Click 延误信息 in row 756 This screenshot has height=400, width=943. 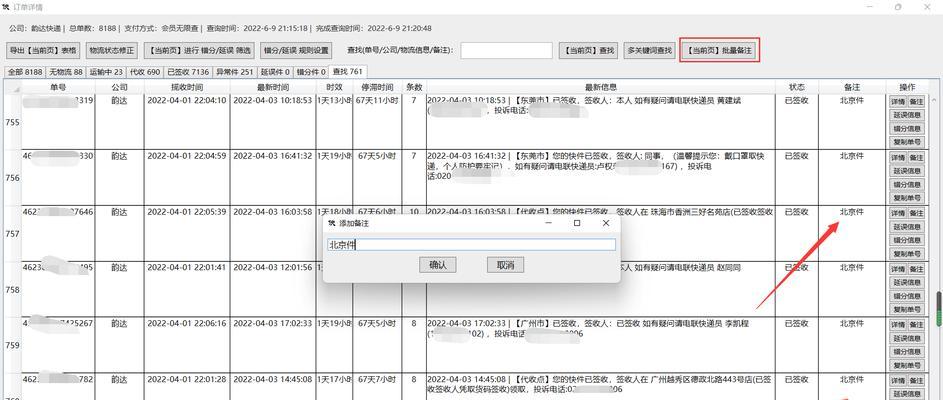(x=907, y=171)
